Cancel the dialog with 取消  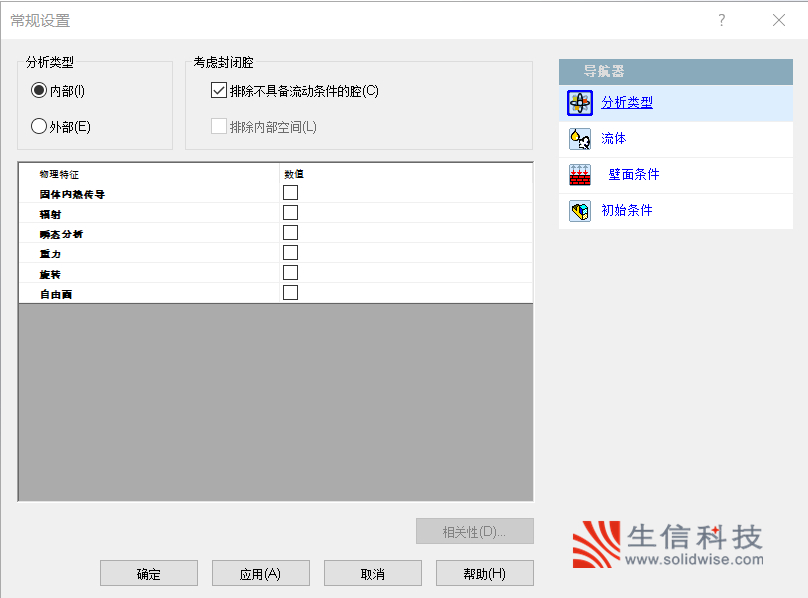tap(372, 574)
